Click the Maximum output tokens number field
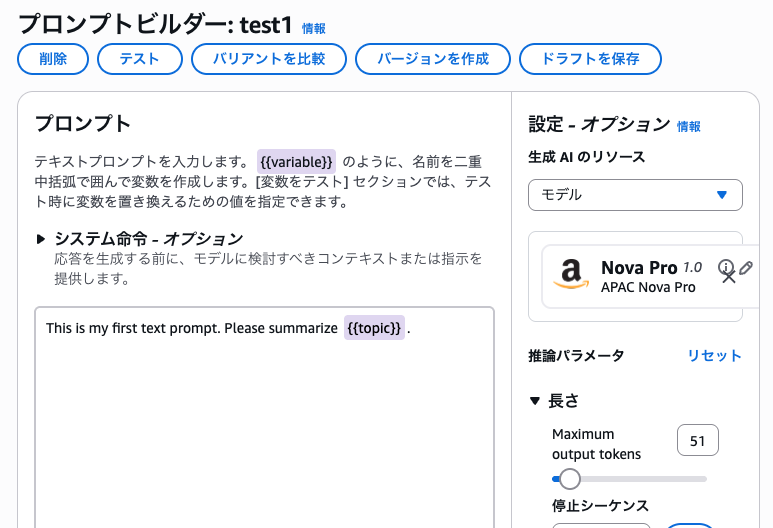Screen dimensions: 773x528 pyautogui.click(x=698, y=441)
